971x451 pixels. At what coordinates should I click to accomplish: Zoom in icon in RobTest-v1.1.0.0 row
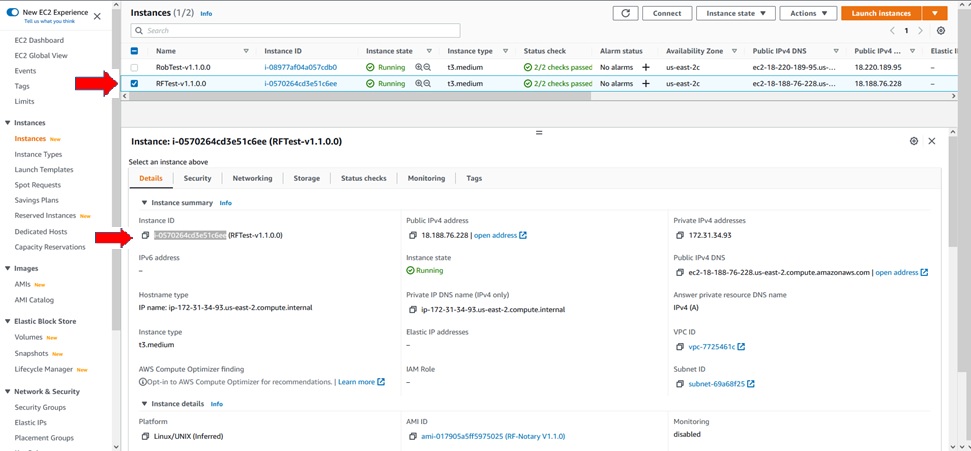pyautogui.click(x=419, y=67)
